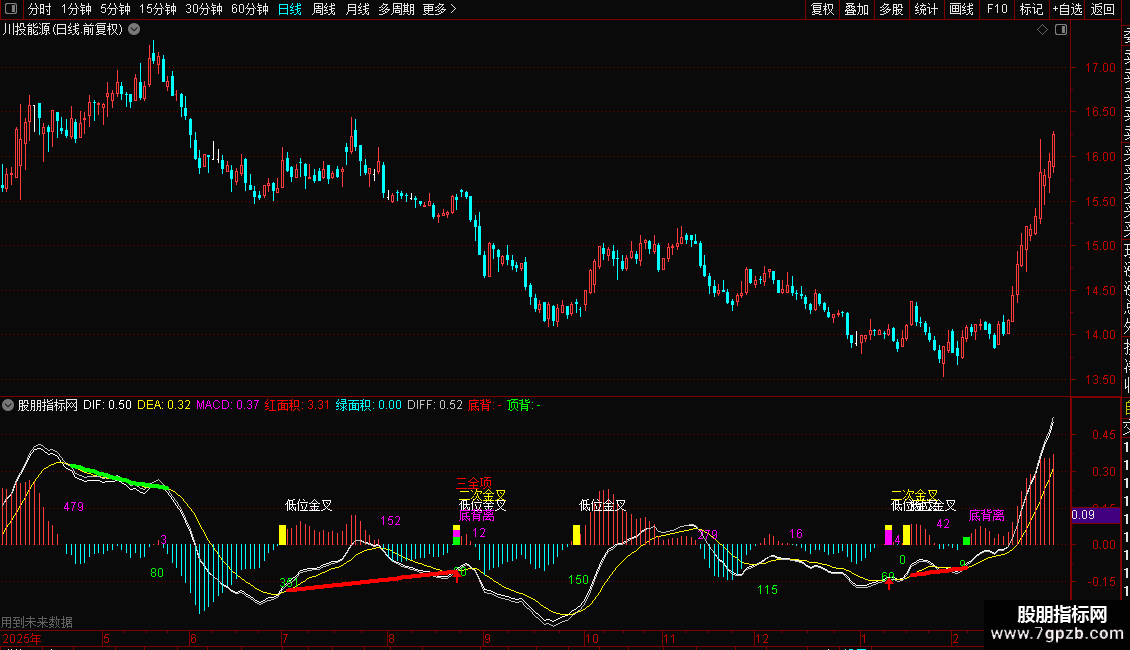Screen dimensions: 1130x650
Task: Click the layout icon left of 分时
Action: tap(12, 9)
